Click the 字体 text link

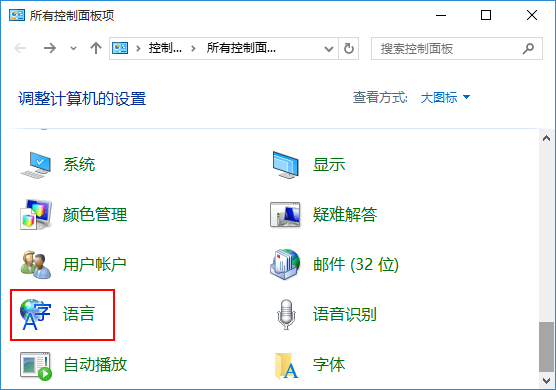point(329,365)
